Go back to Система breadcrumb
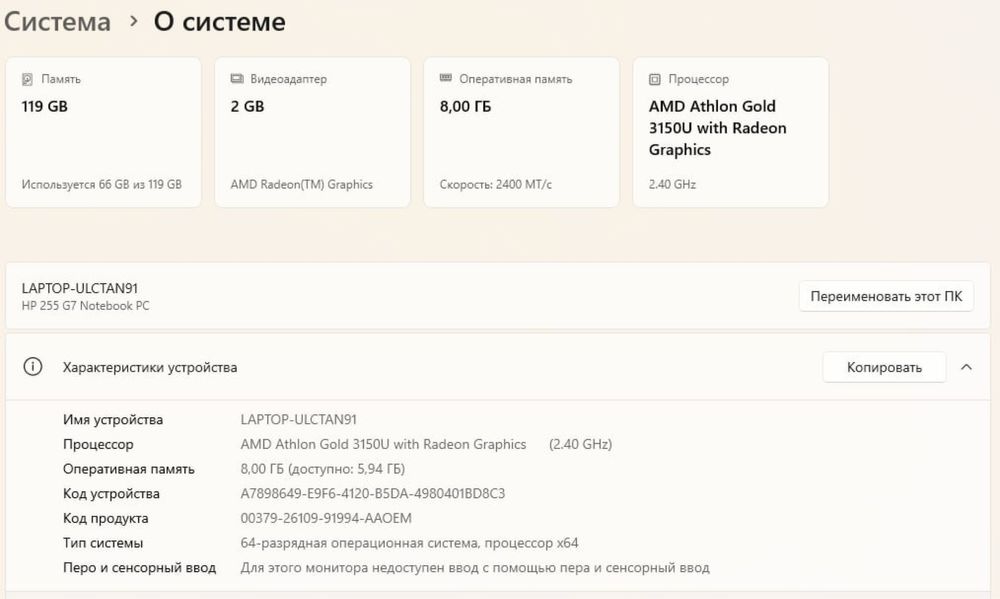The width and height of the screenshot is (1000, 599). [x=56, y=22]
